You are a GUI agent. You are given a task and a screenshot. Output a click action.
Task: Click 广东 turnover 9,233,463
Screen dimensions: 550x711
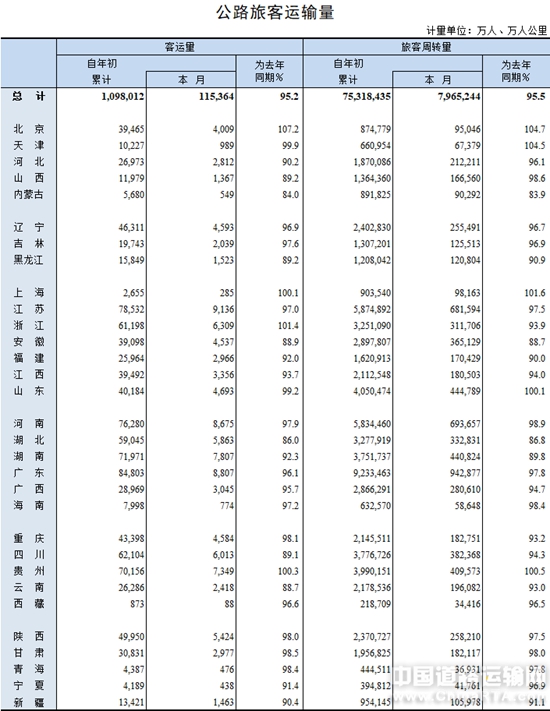pyautogui.click(x=372, y=473)
